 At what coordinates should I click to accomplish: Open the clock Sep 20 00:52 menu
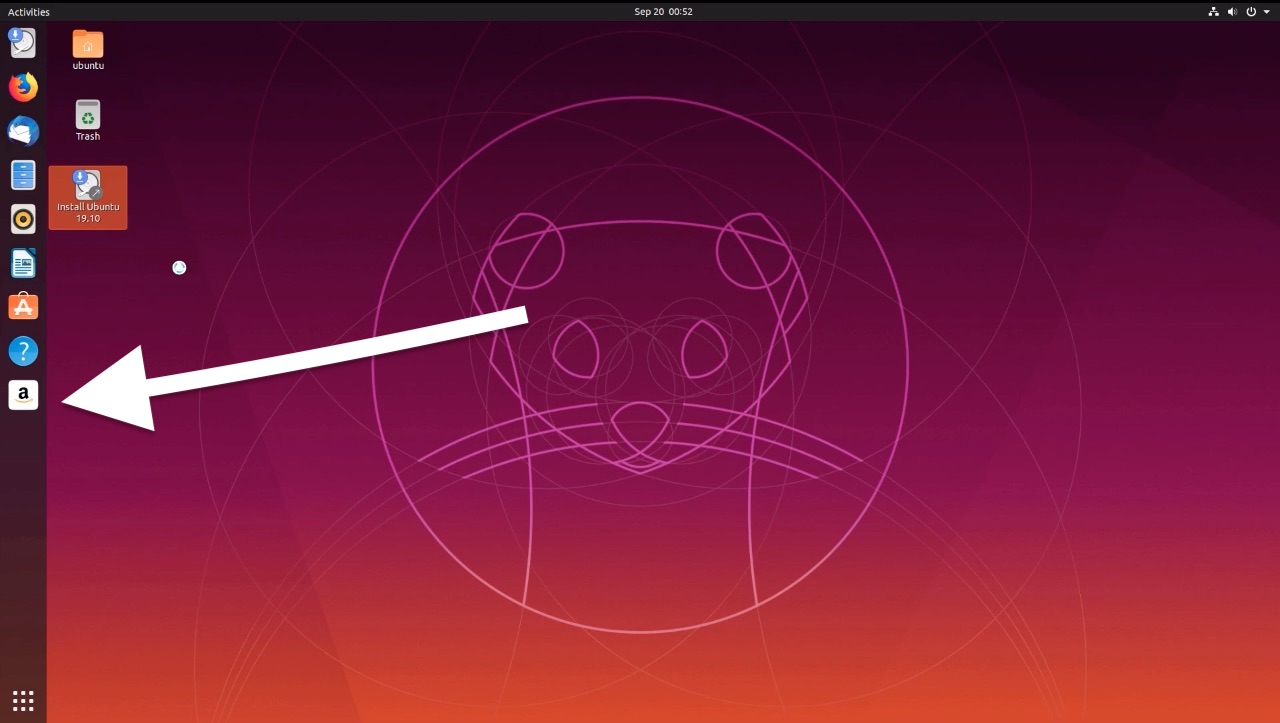663,12
